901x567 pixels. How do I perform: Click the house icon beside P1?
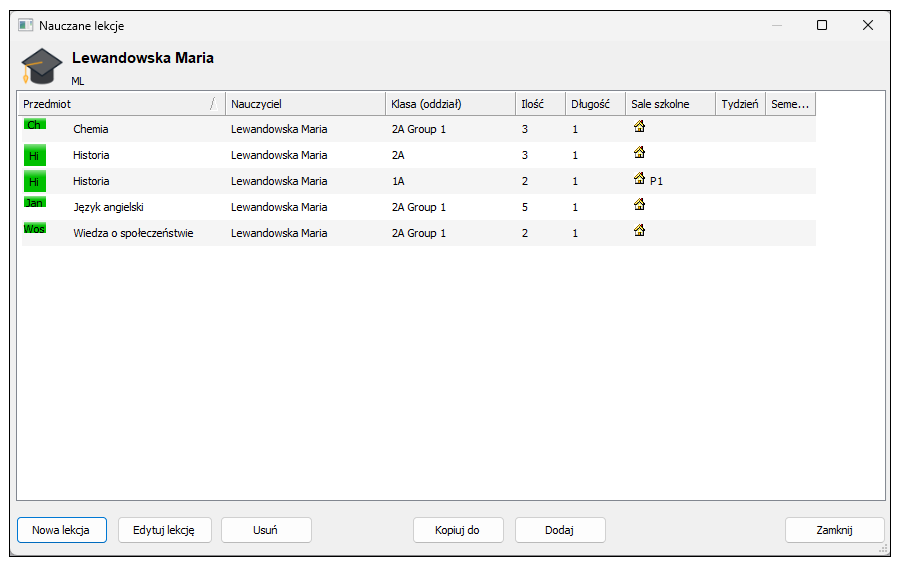click(639, 178)
